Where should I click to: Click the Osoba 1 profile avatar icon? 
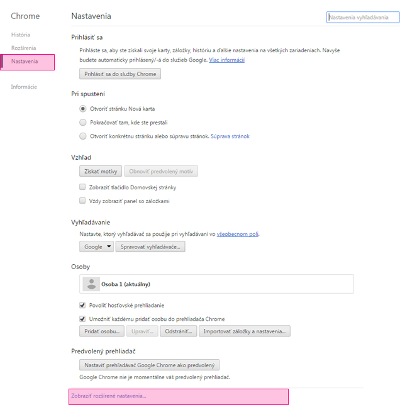click(91, 284)
